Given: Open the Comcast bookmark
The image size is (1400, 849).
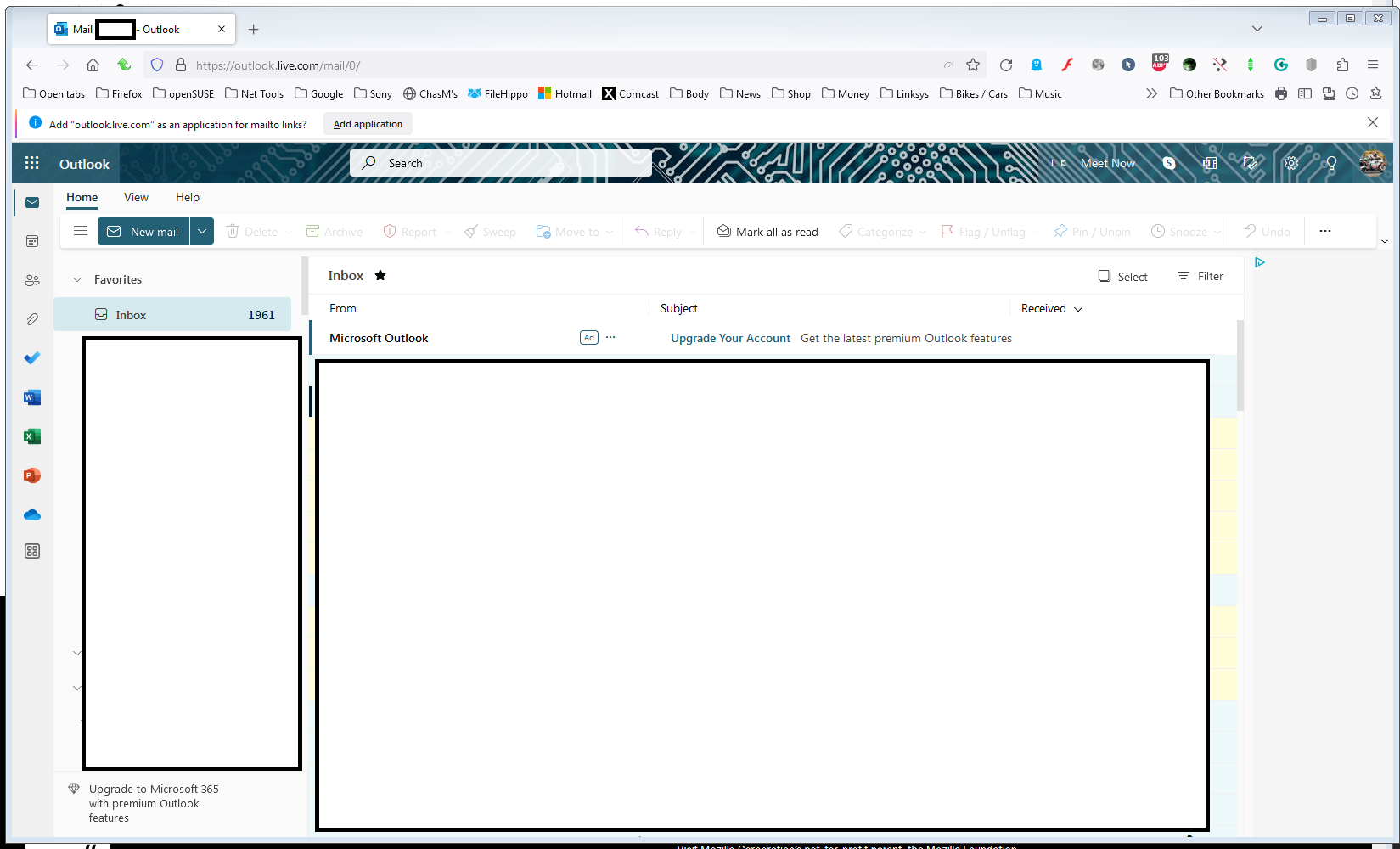Looking at the screenshot, I should coord(630,93).
